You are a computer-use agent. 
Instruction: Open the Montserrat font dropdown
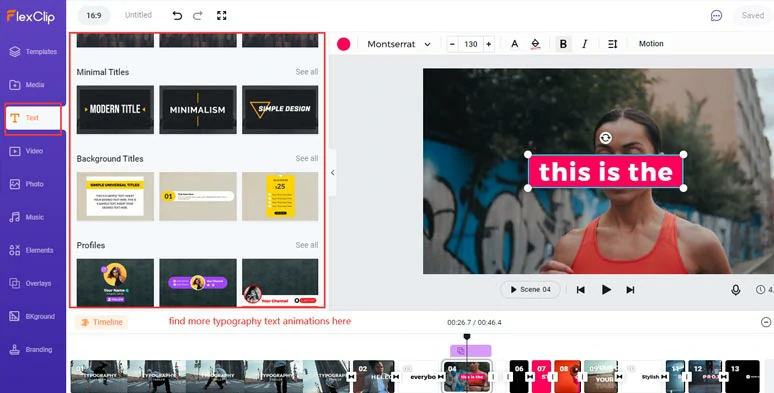tap(399, 44)
